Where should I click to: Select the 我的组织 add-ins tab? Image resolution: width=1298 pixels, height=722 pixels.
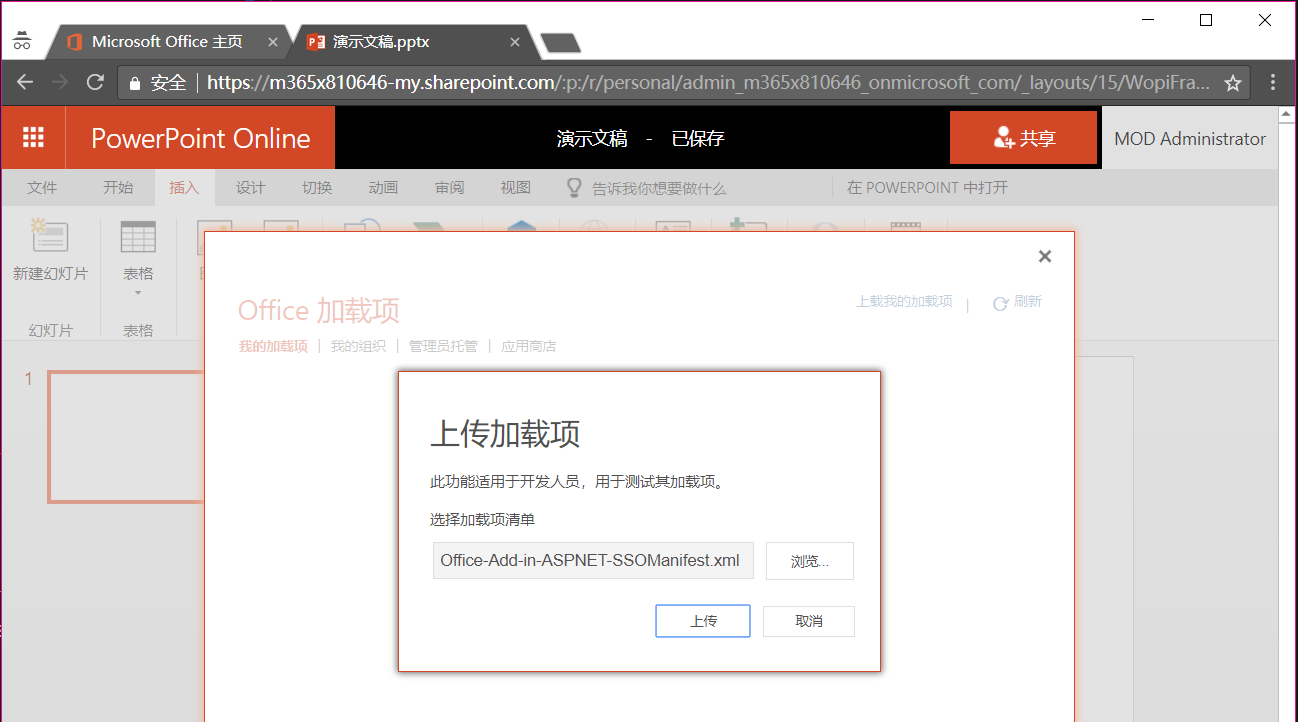[358, 345]
